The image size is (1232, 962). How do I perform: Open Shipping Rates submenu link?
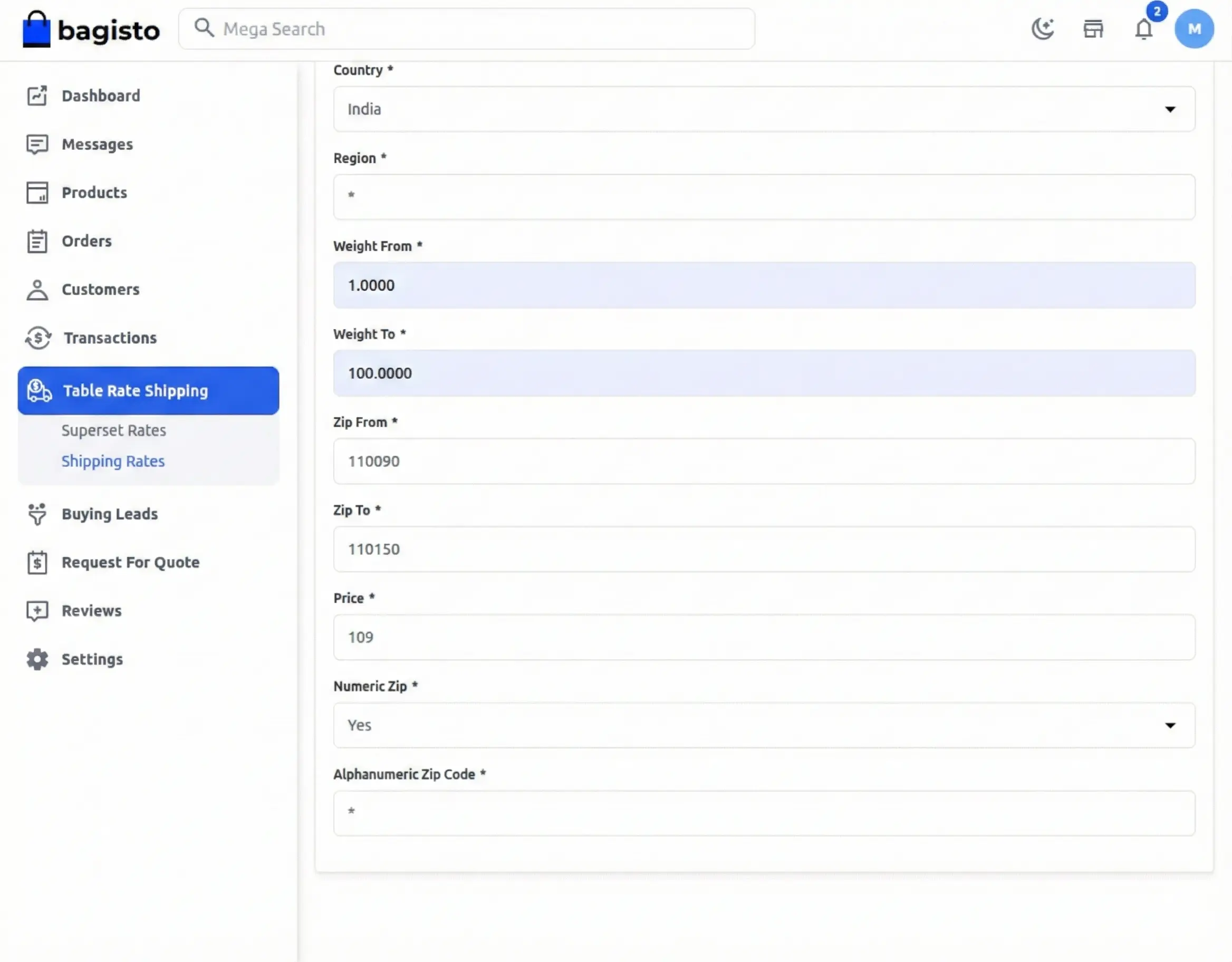(x=113, y=461)
